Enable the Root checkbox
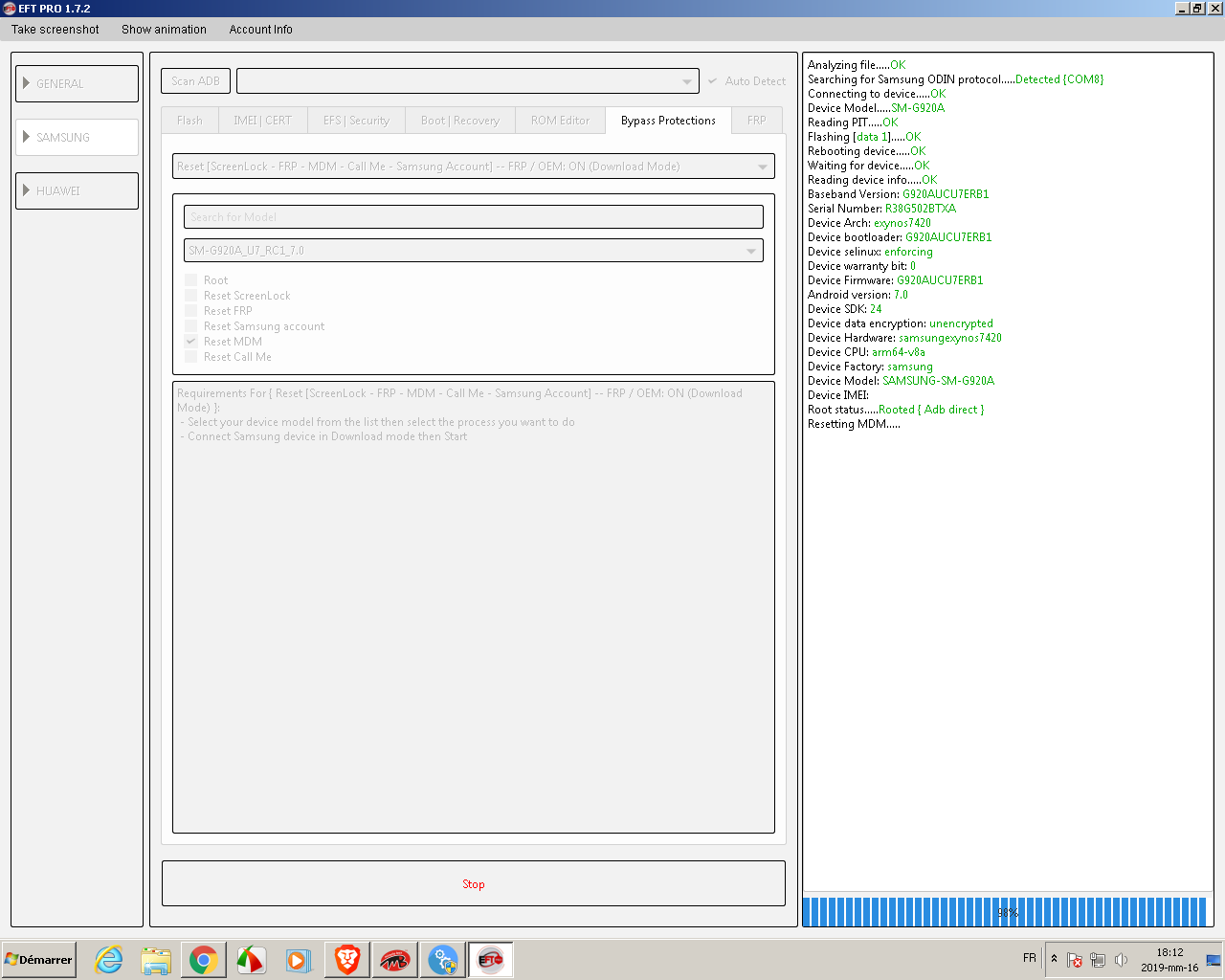1225x980 pixels. click(191, 280)
